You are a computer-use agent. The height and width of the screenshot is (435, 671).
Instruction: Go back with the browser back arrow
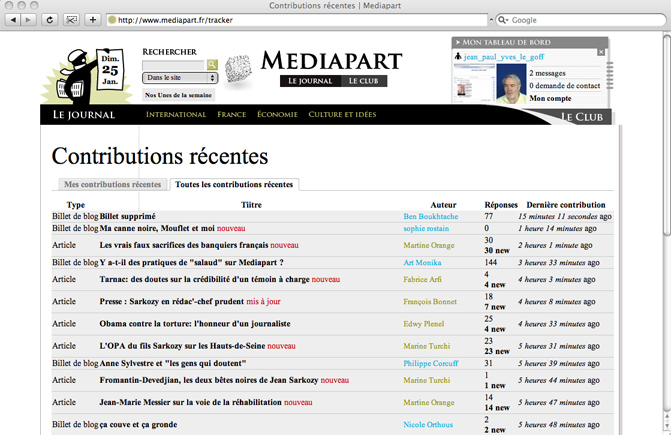pyautogui.click(x=13, y=20)
